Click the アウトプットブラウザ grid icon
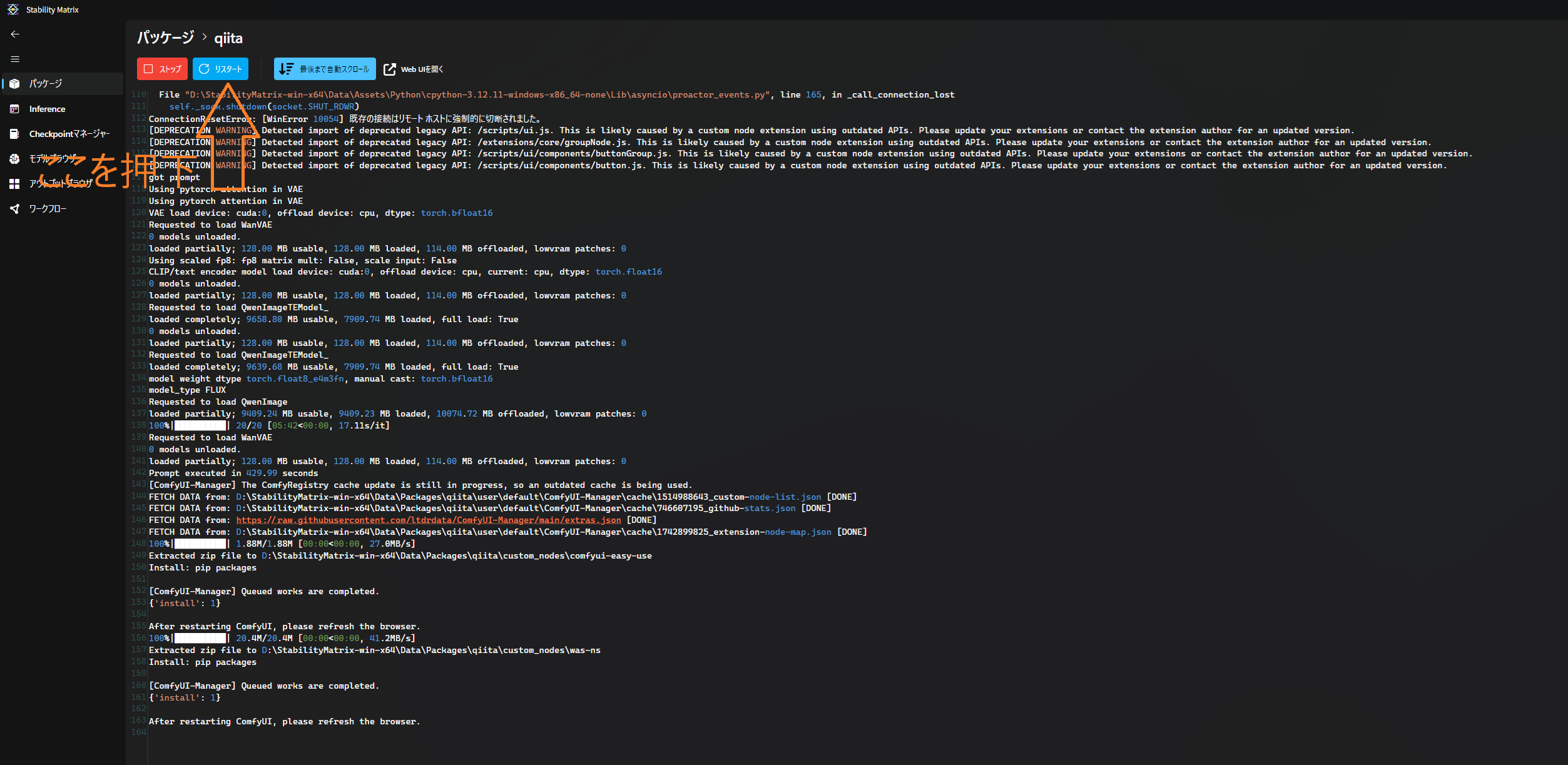 [x=14, y=184]
